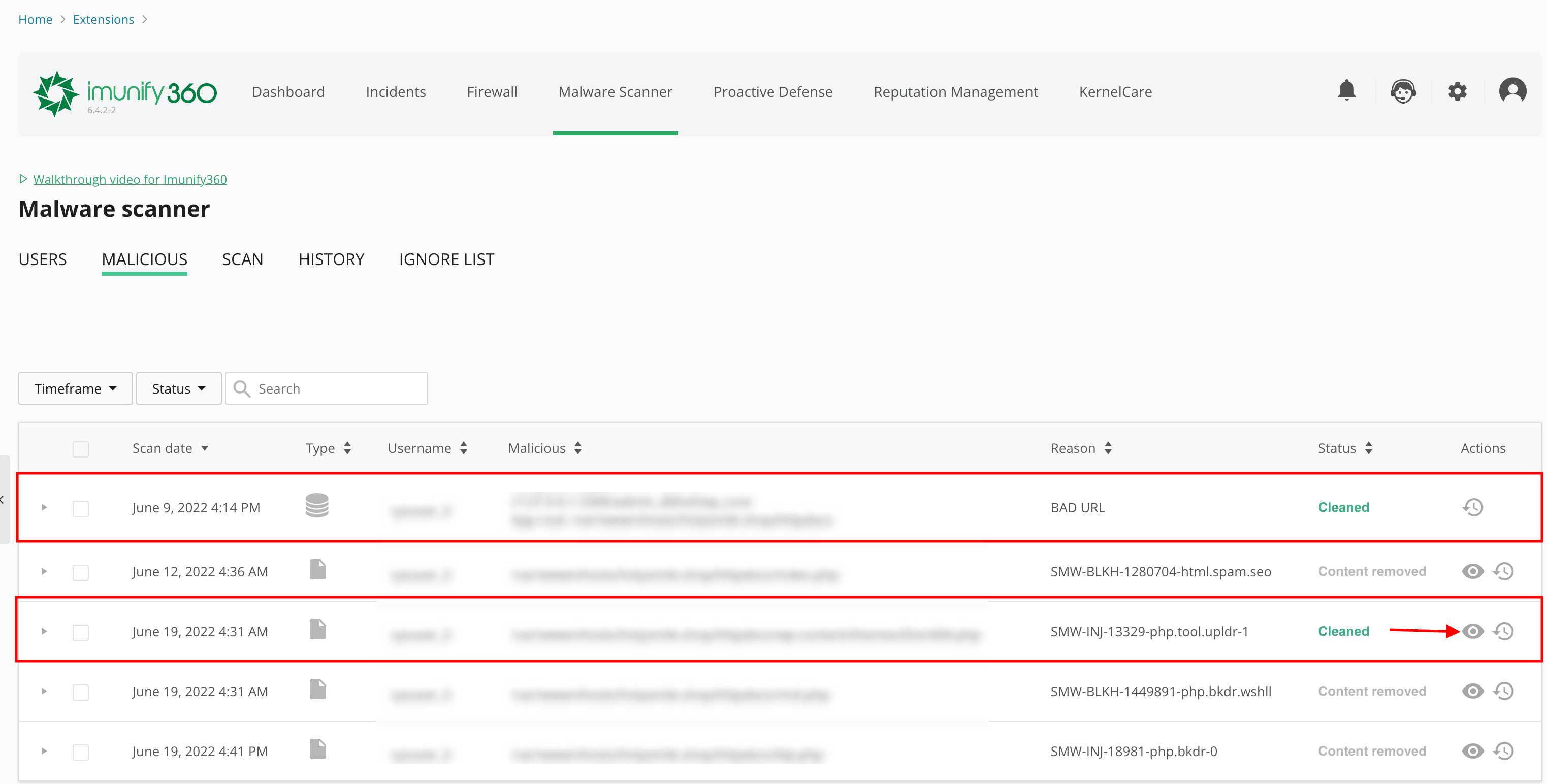View file in the SMW-INJ-13329 row via eye icon
1547x784 pixels.
(1472, 631)
